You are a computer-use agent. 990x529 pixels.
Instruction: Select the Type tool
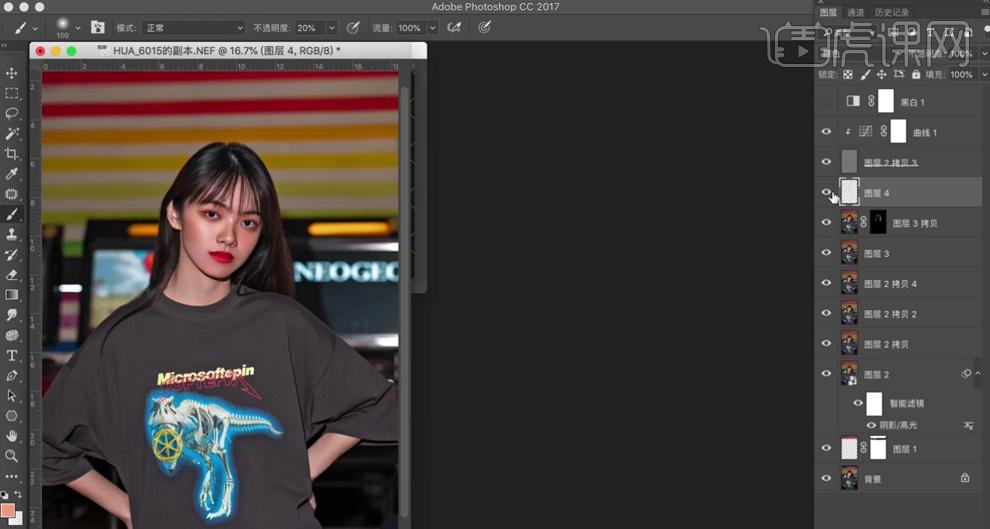pos(11,355)
